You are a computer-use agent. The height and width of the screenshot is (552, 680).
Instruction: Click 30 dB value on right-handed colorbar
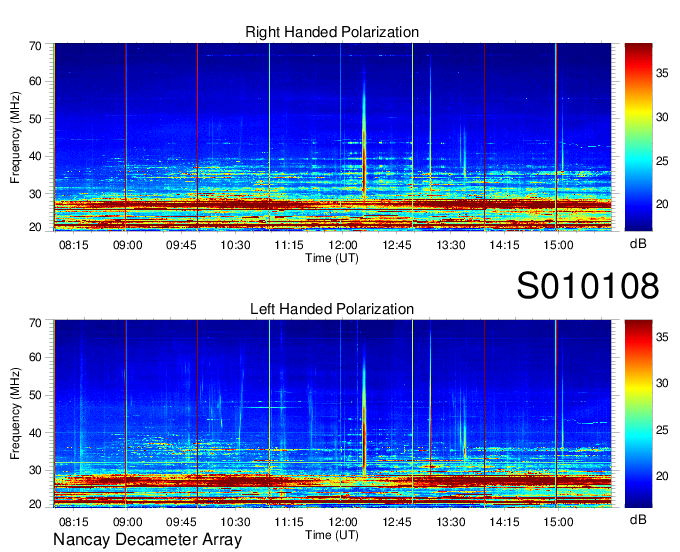pos(662,117)
